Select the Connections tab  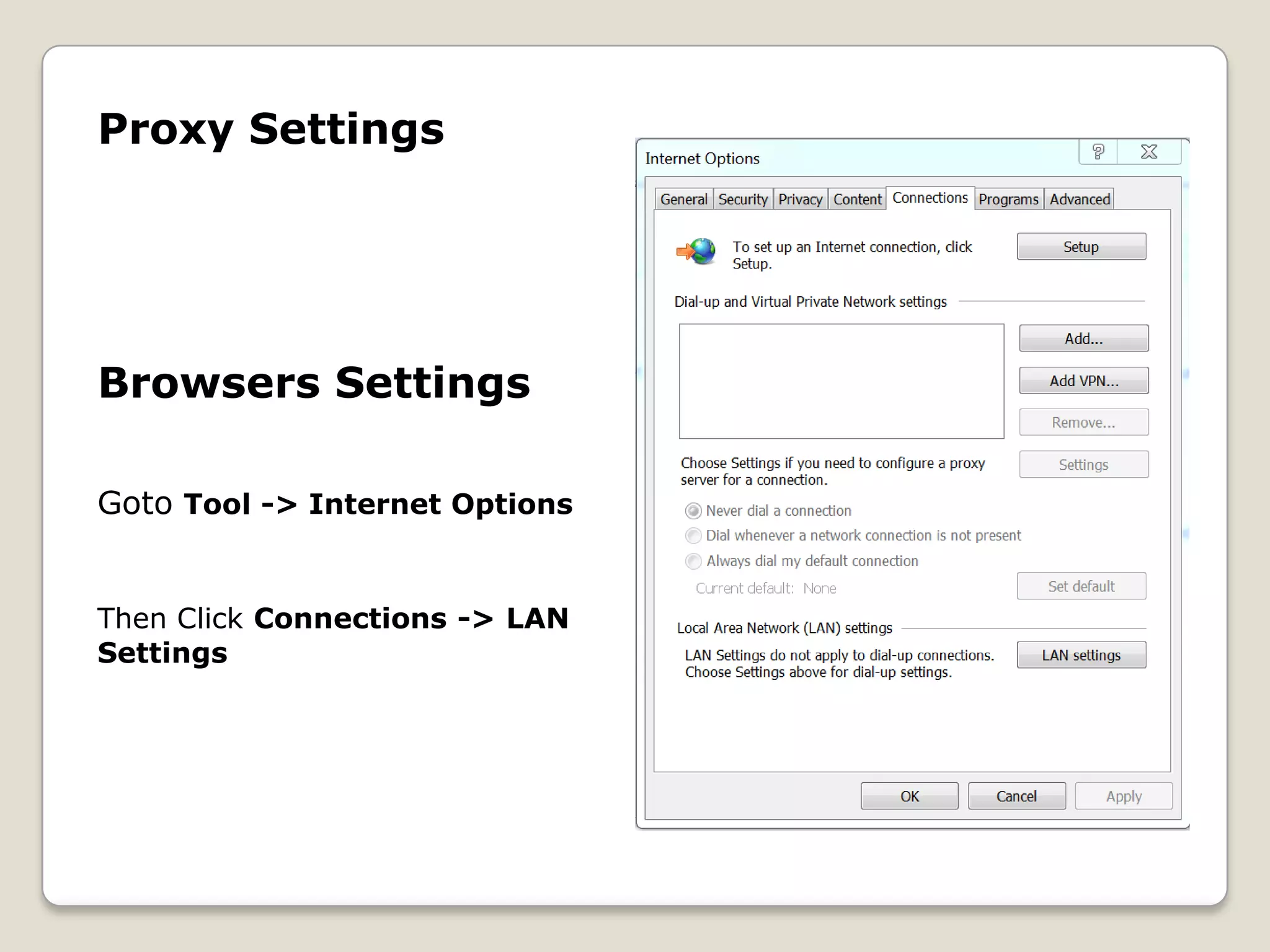[930, 198]
